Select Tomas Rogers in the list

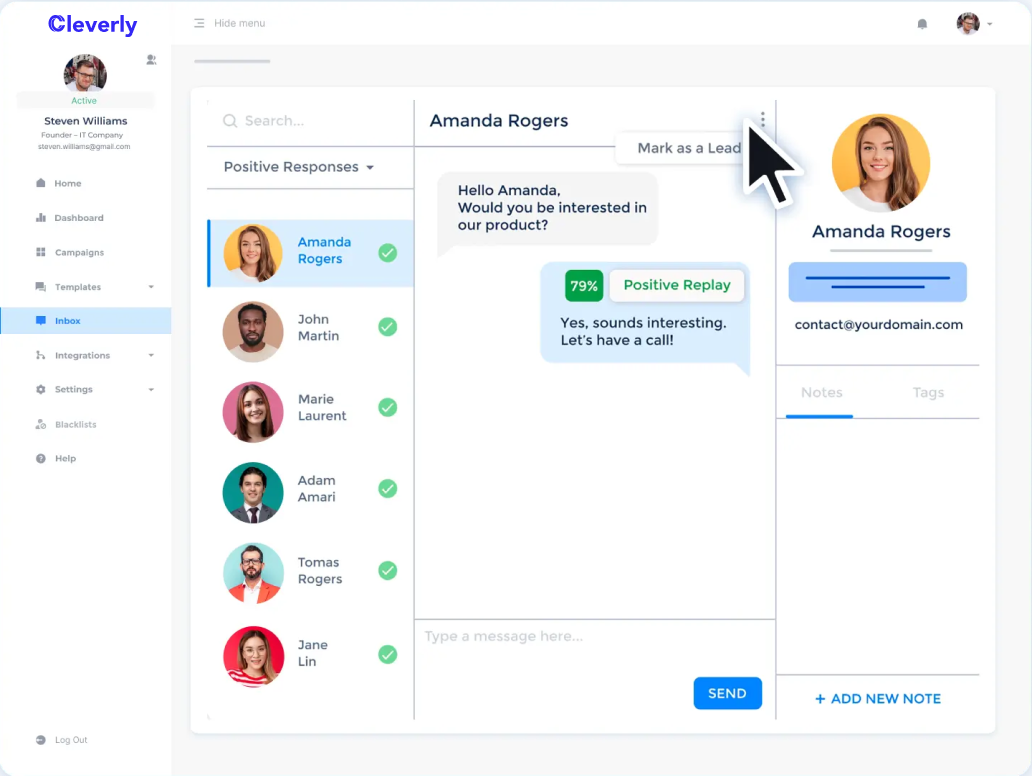tap(311, 571)
